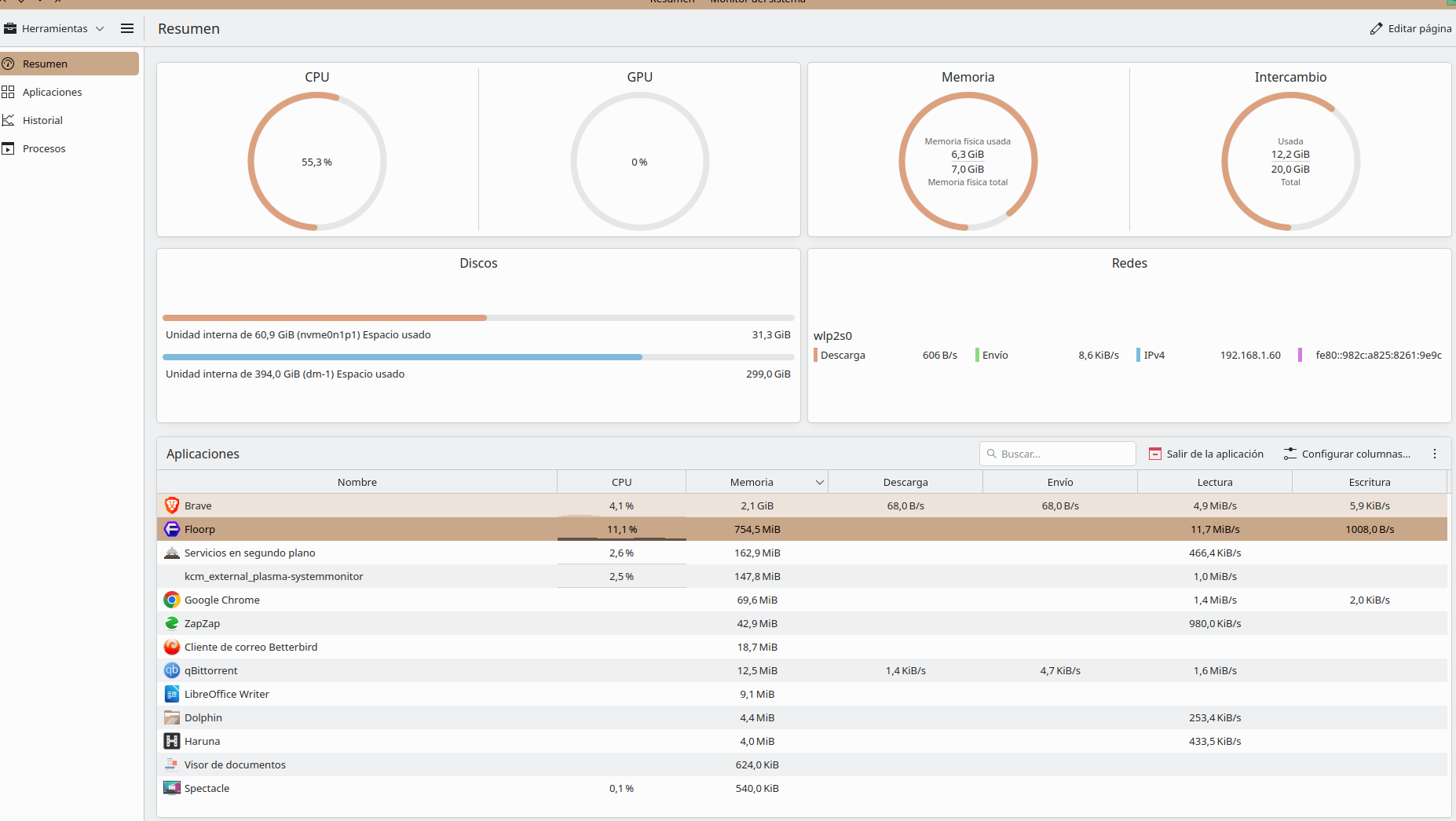Select the qBittorrent icon row
The width and height of the screenshot is (1456, 821).
coord(172,670)
